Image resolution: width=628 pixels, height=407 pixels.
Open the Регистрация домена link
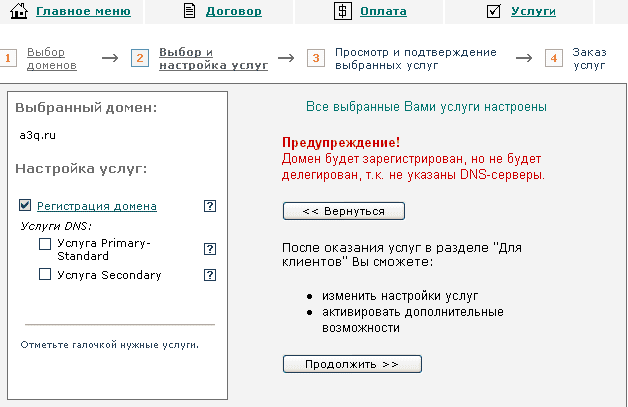96,206
